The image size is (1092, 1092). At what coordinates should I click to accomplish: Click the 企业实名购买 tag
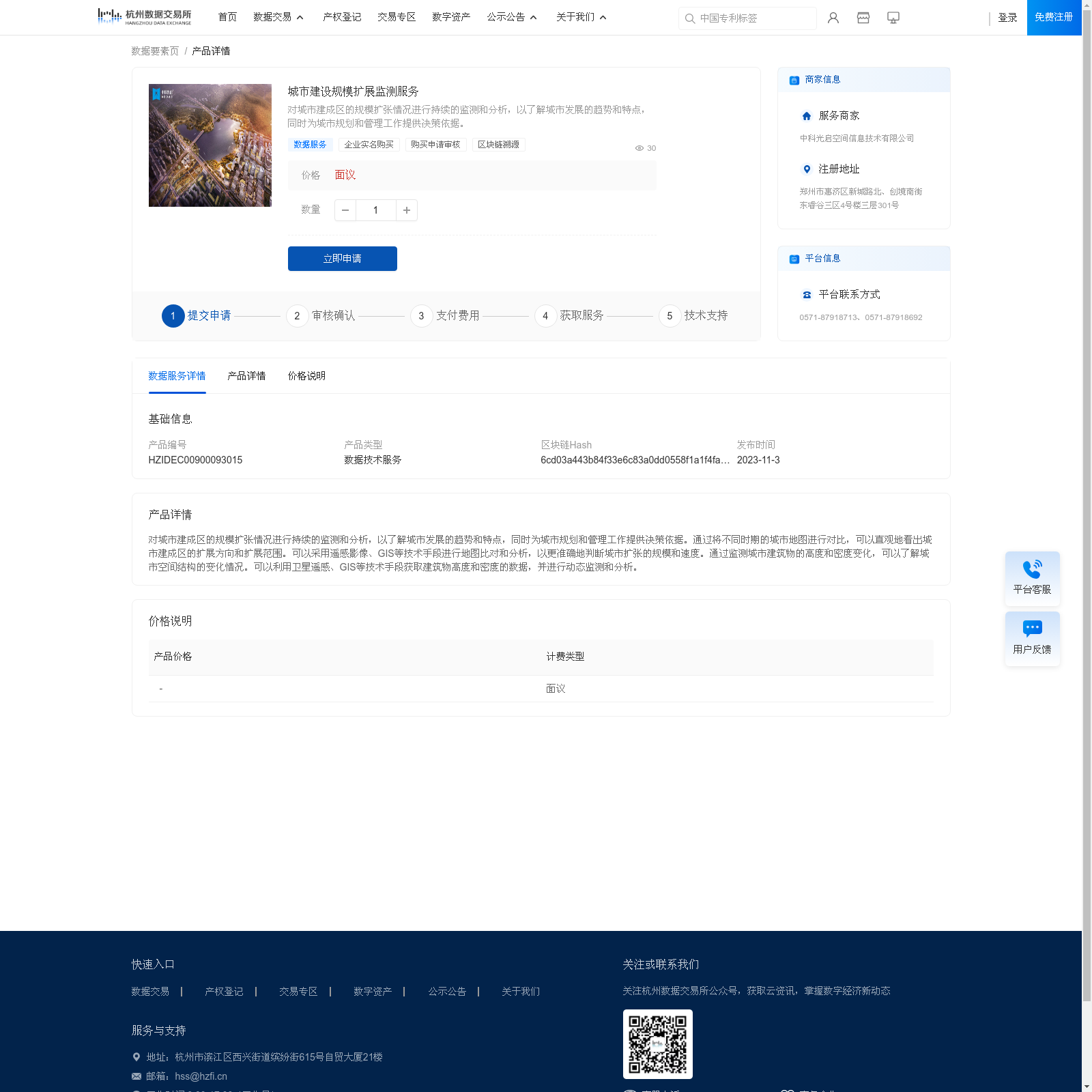pyautogui.click(x=369, y=145)
